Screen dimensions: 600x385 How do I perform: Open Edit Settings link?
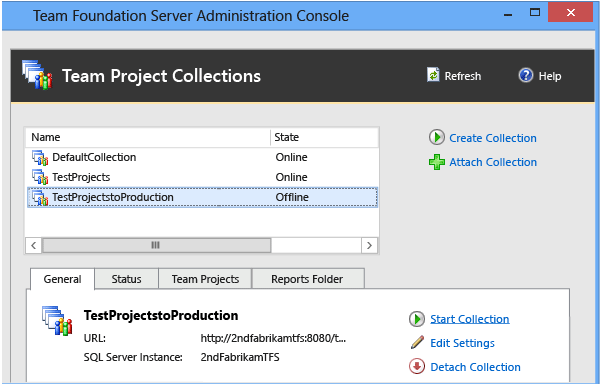coord(463,343)
